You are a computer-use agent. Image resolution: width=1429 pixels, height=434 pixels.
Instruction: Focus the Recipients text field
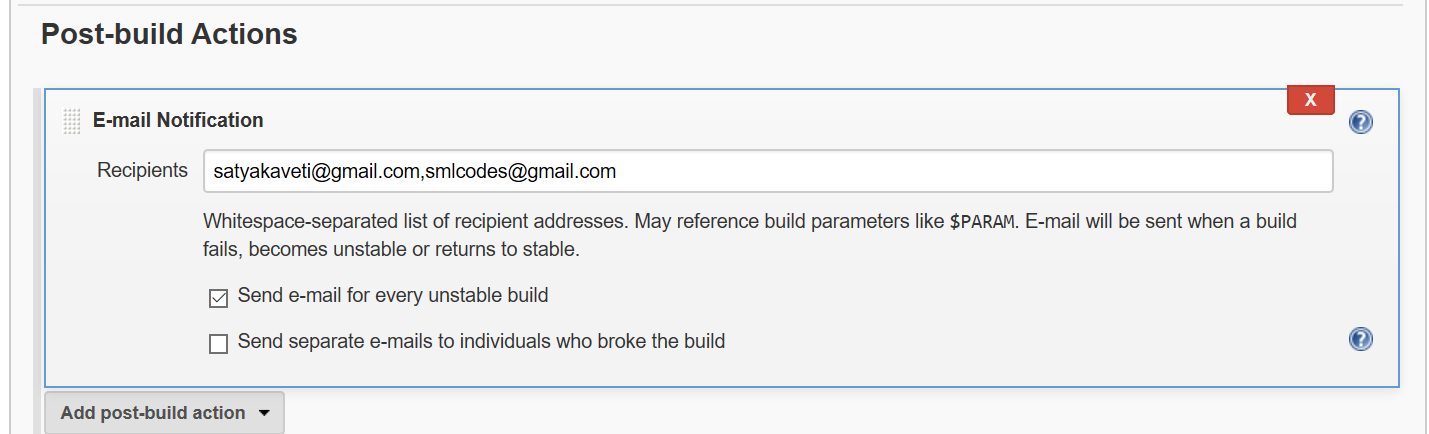[900, 171]
